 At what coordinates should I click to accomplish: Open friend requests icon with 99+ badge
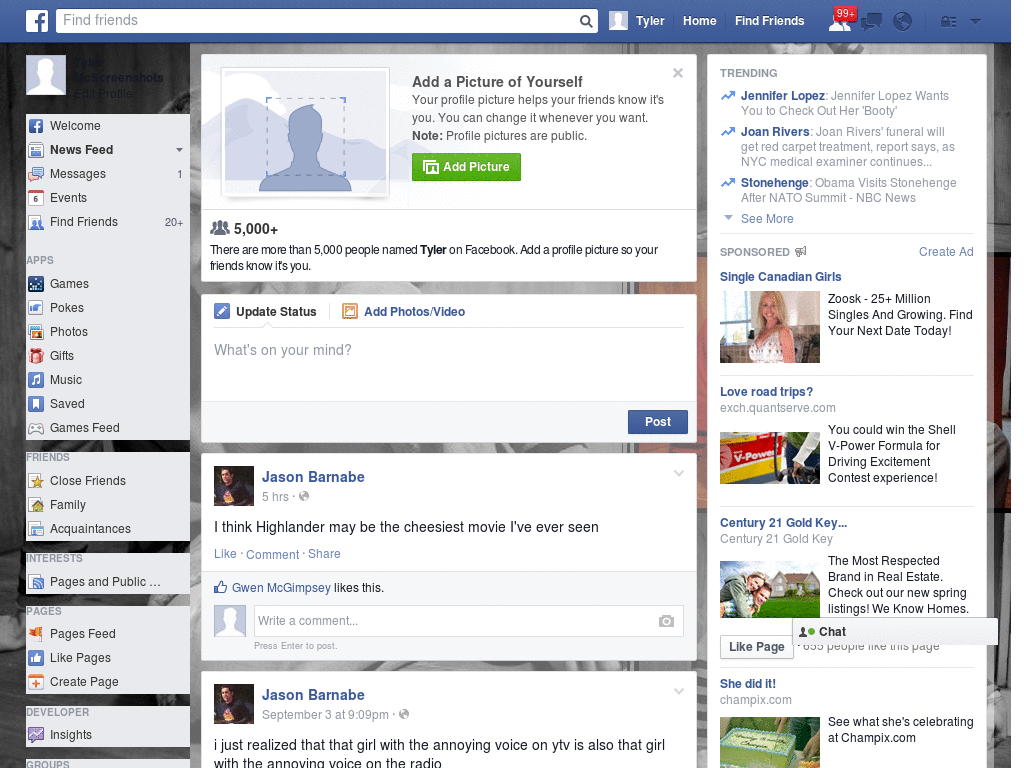pyautogui.click(x=840, y=22)
